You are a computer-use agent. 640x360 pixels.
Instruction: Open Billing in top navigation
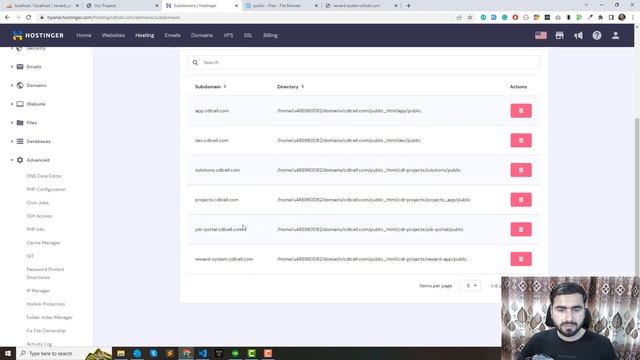270,36
